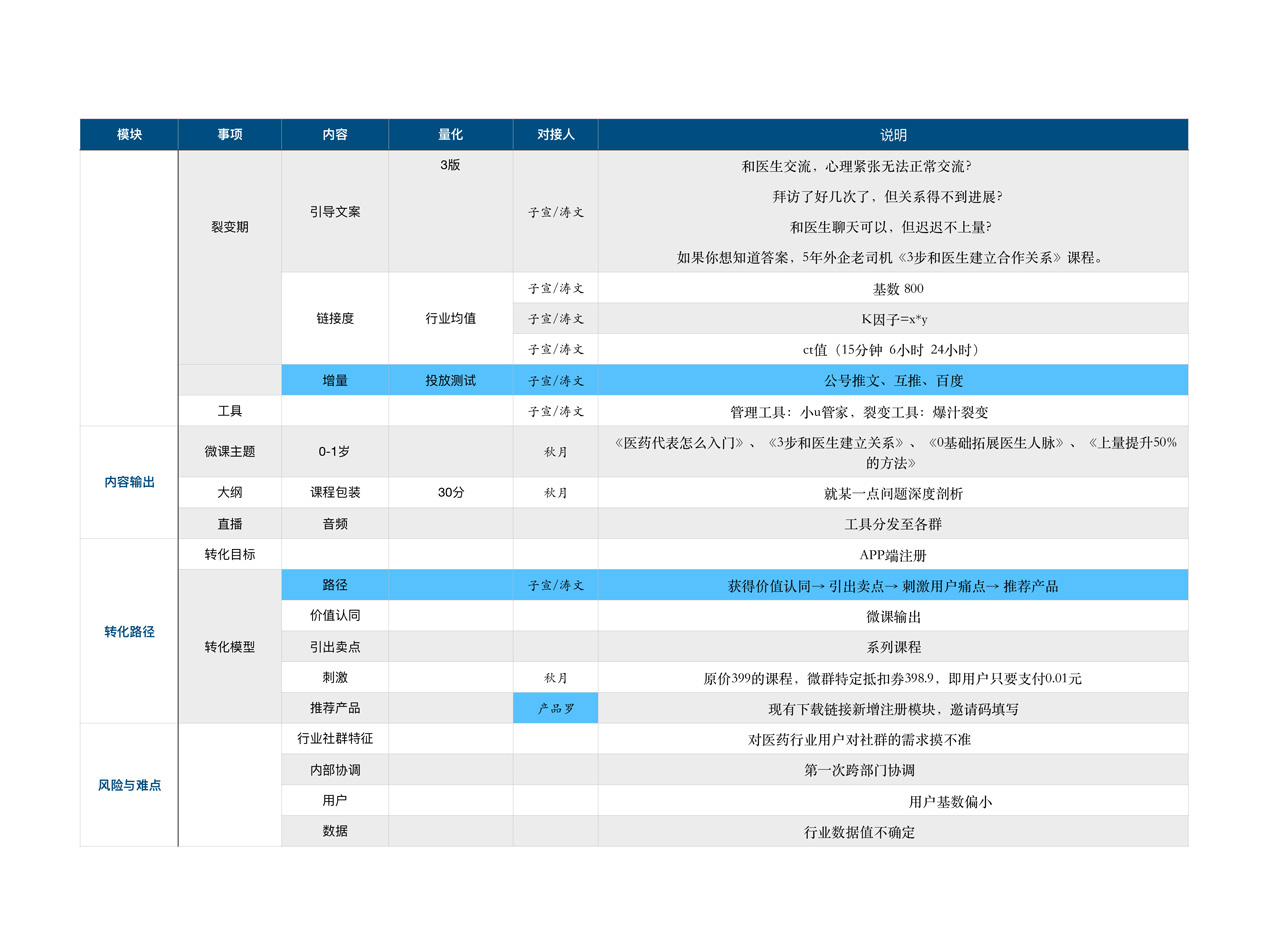Click 秋月 in the 大纲 row
The image size is (1280, 950).
tap(556, 492)
